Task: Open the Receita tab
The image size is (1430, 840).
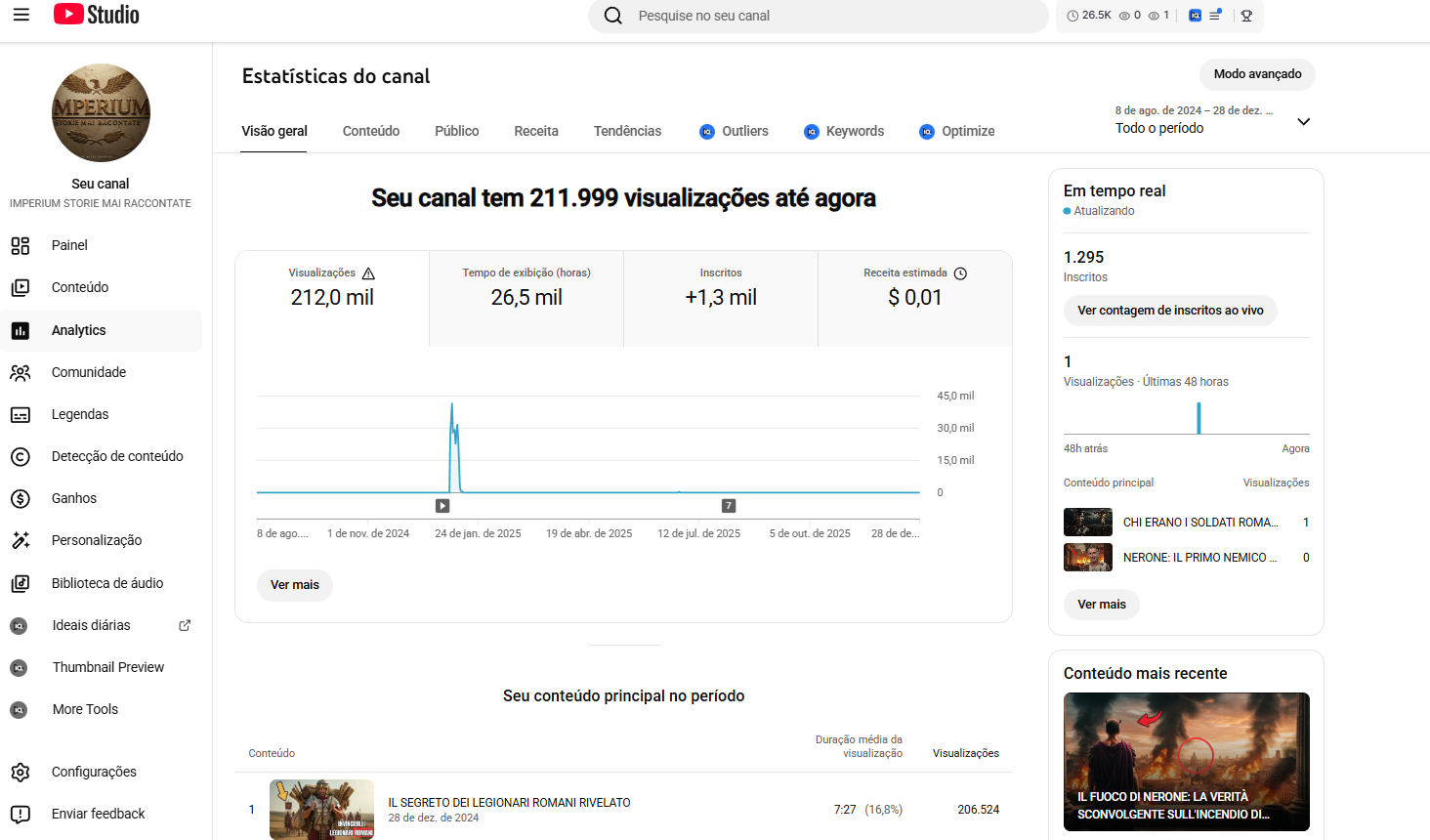Action: pos(536,131)
